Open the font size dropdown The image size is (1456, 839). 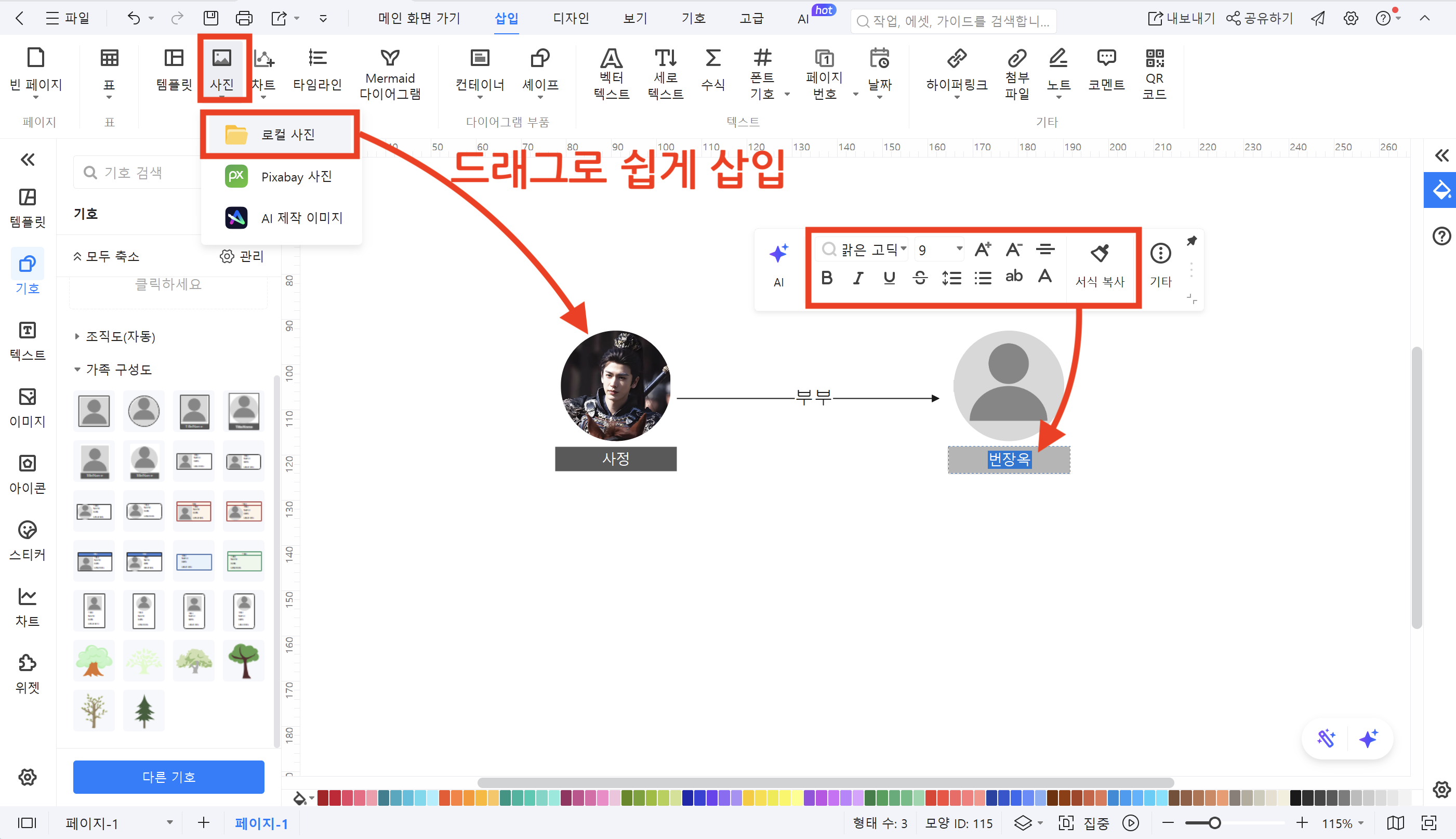pos(959,249)
